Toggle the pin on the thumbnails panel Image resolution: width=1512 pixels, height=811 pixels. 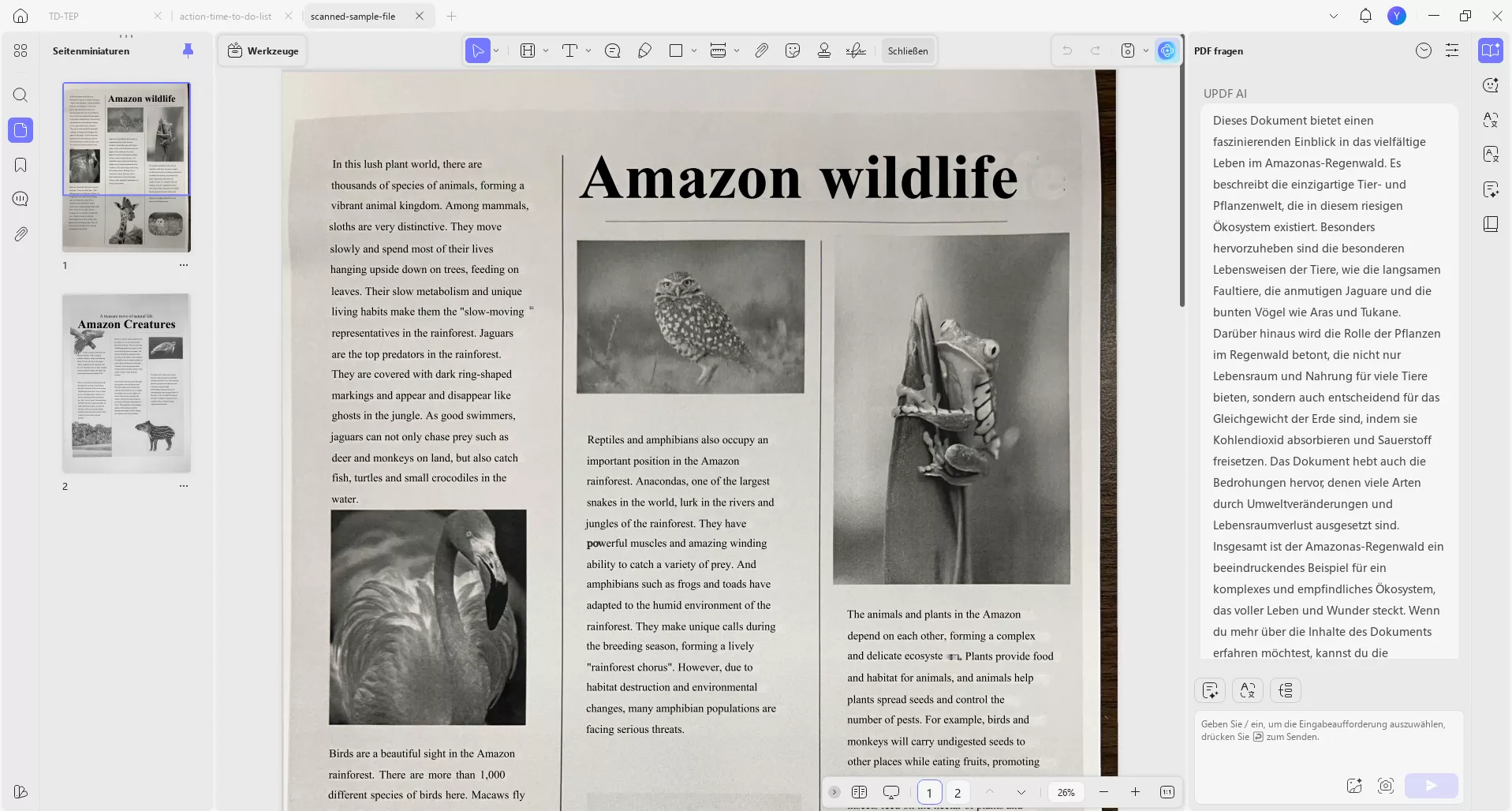pyautogui.click(x=188, y=50)
